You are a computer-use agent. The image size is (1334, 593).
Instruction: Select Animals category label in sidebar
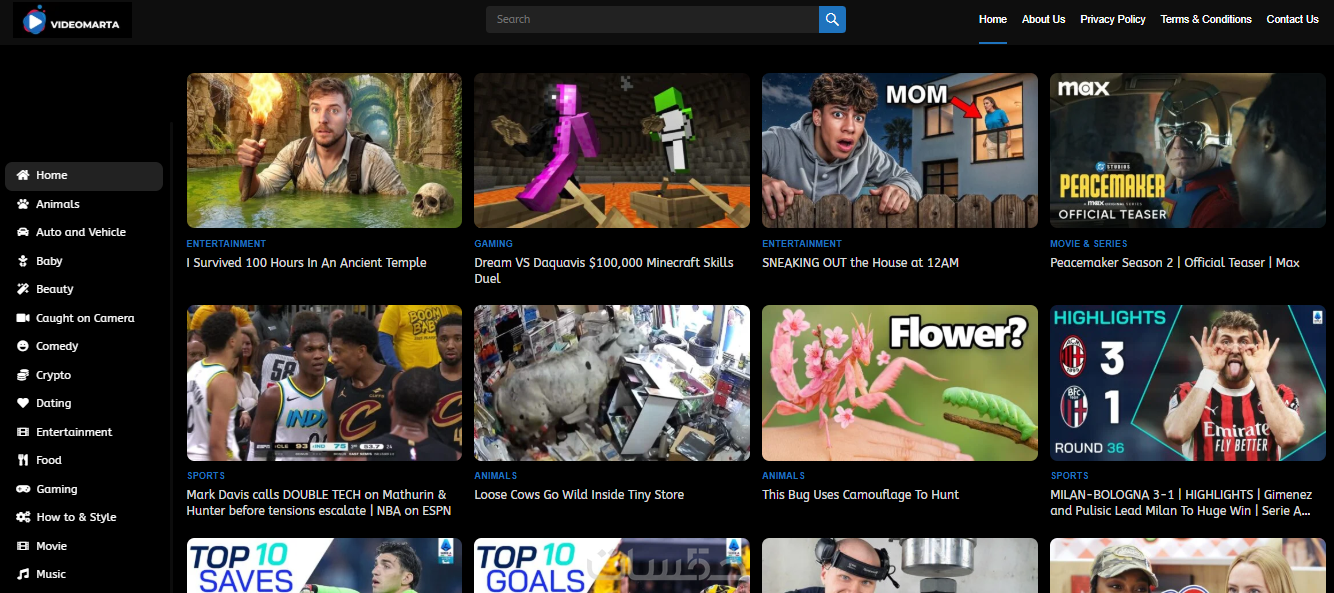[x=58, y=204]
